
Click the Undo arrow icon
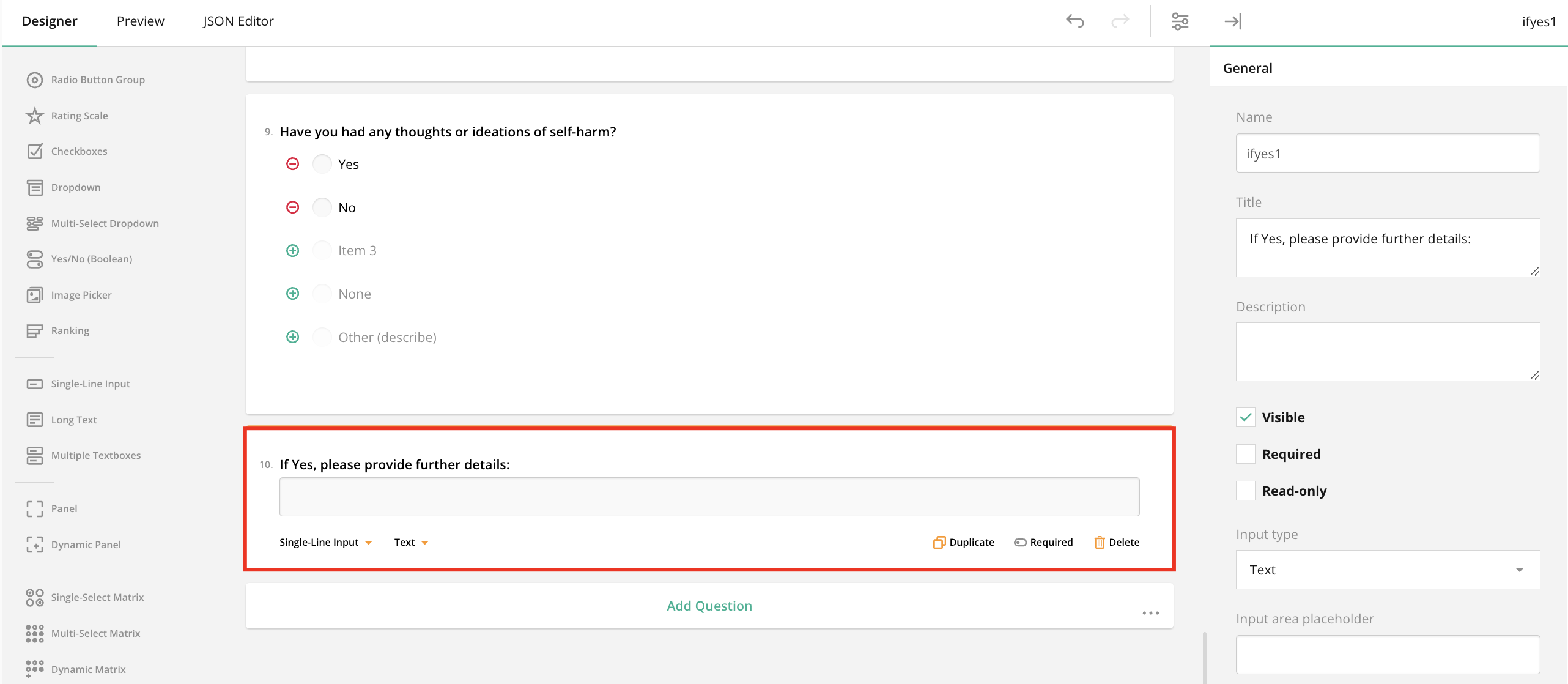(x=1074, y=20)
